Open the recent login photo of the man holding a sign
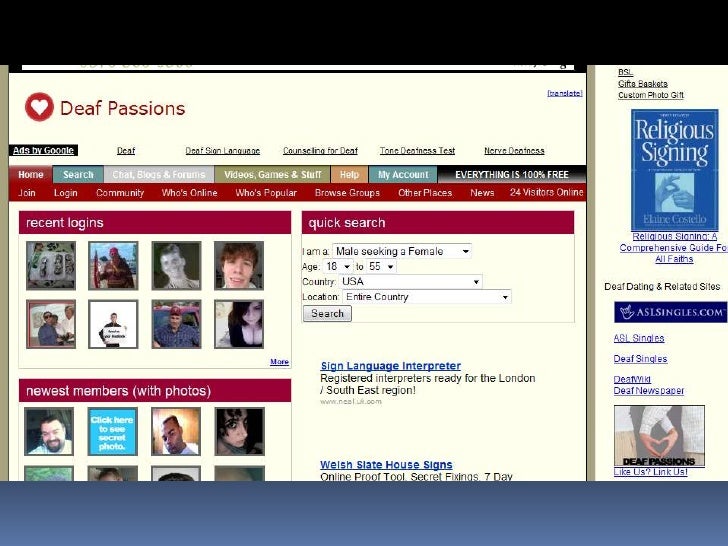Screen dimensions: 728x546 [x=113, y=324]
